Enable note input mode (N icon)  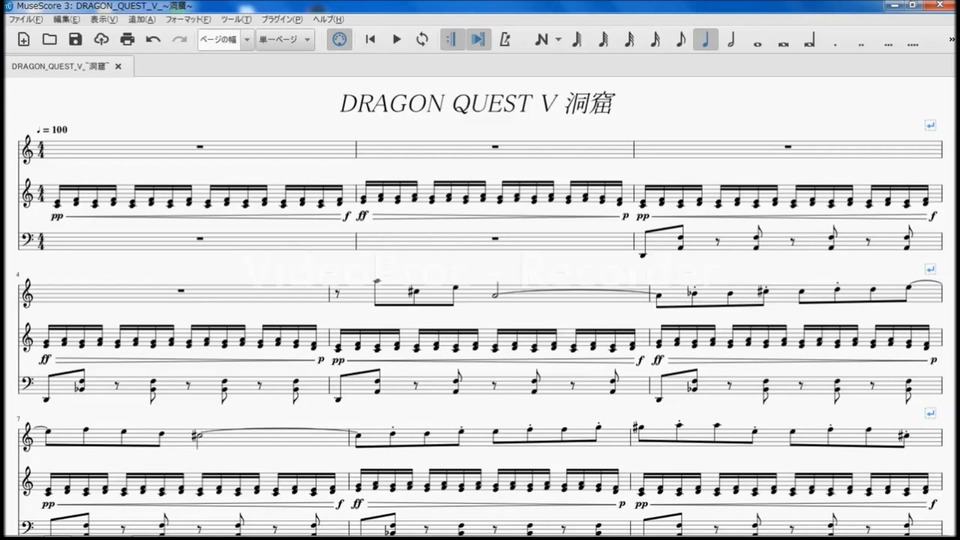click(541, 40)
